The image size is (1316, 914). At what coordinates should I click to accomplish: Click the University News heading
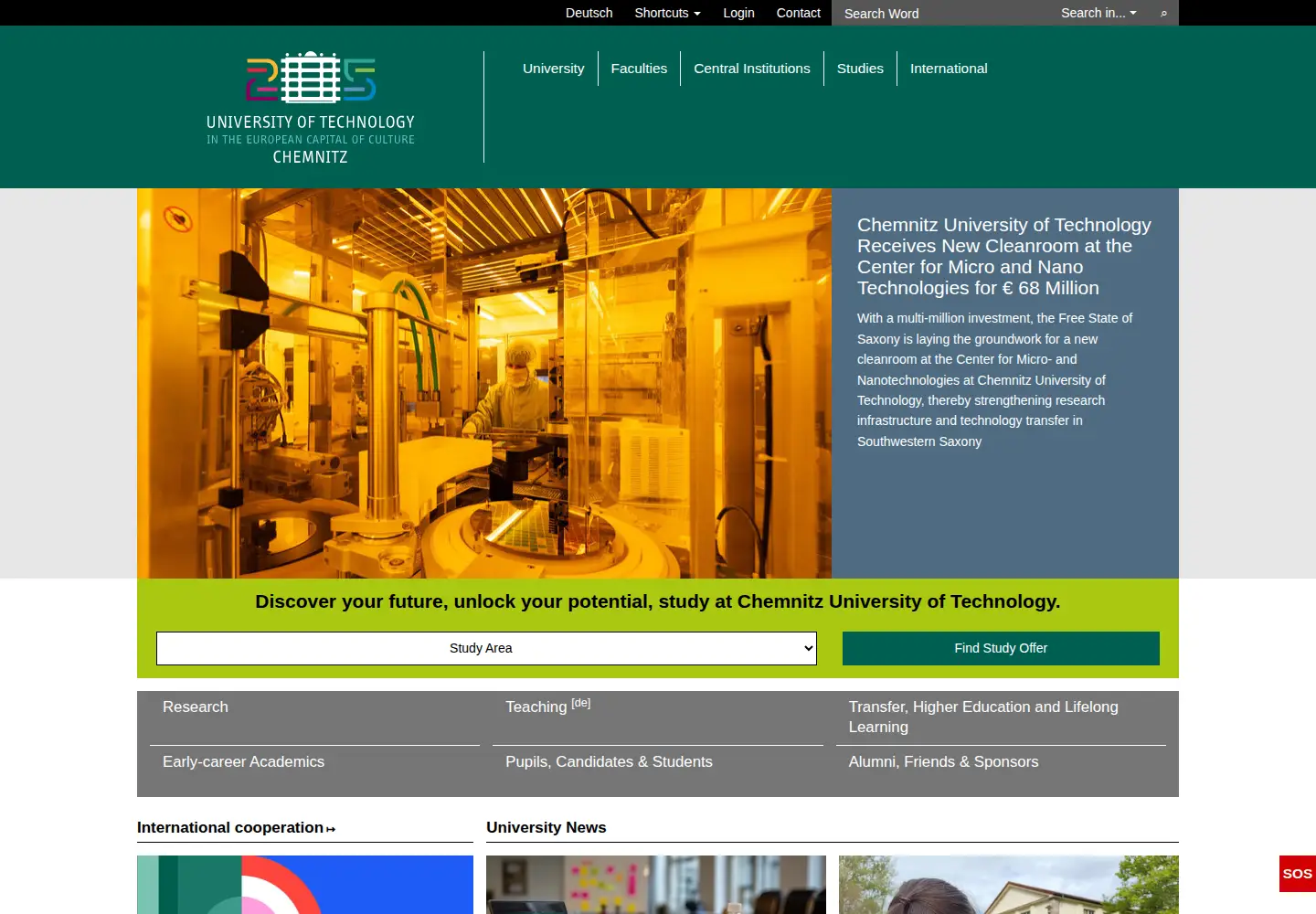coord(547,827)
